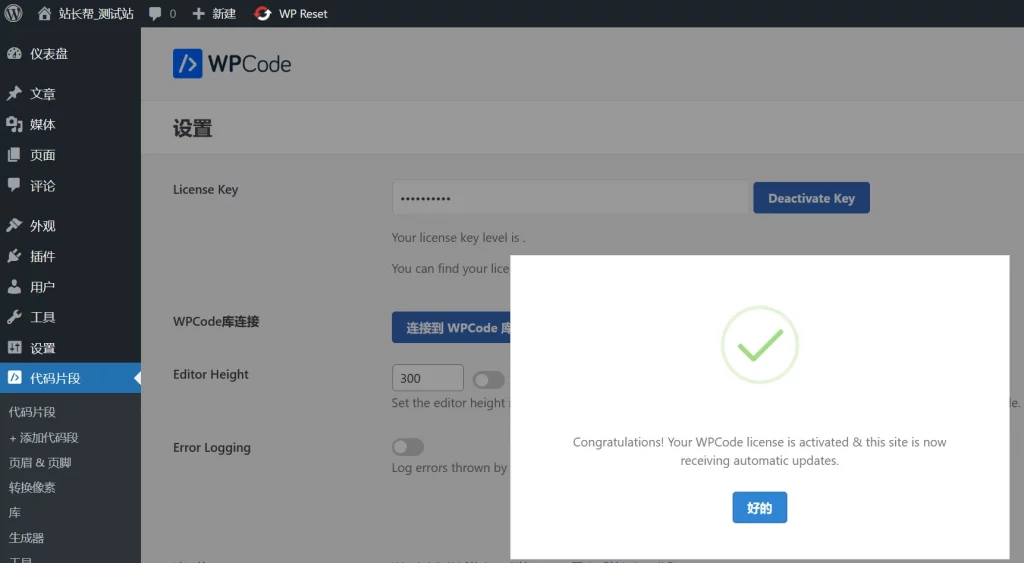The height and width of the screenshot is (563, 1024).
Task: Select 添加代码段 submenu item
Action: (44, 438)
